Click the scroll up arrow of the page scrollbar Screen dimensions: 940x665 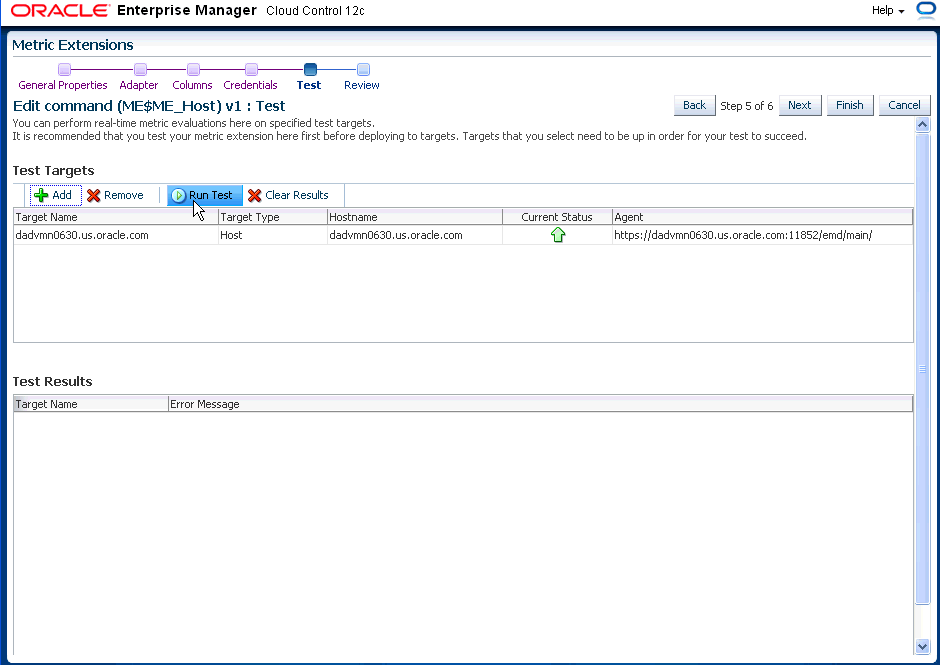[x=923, y=125]
